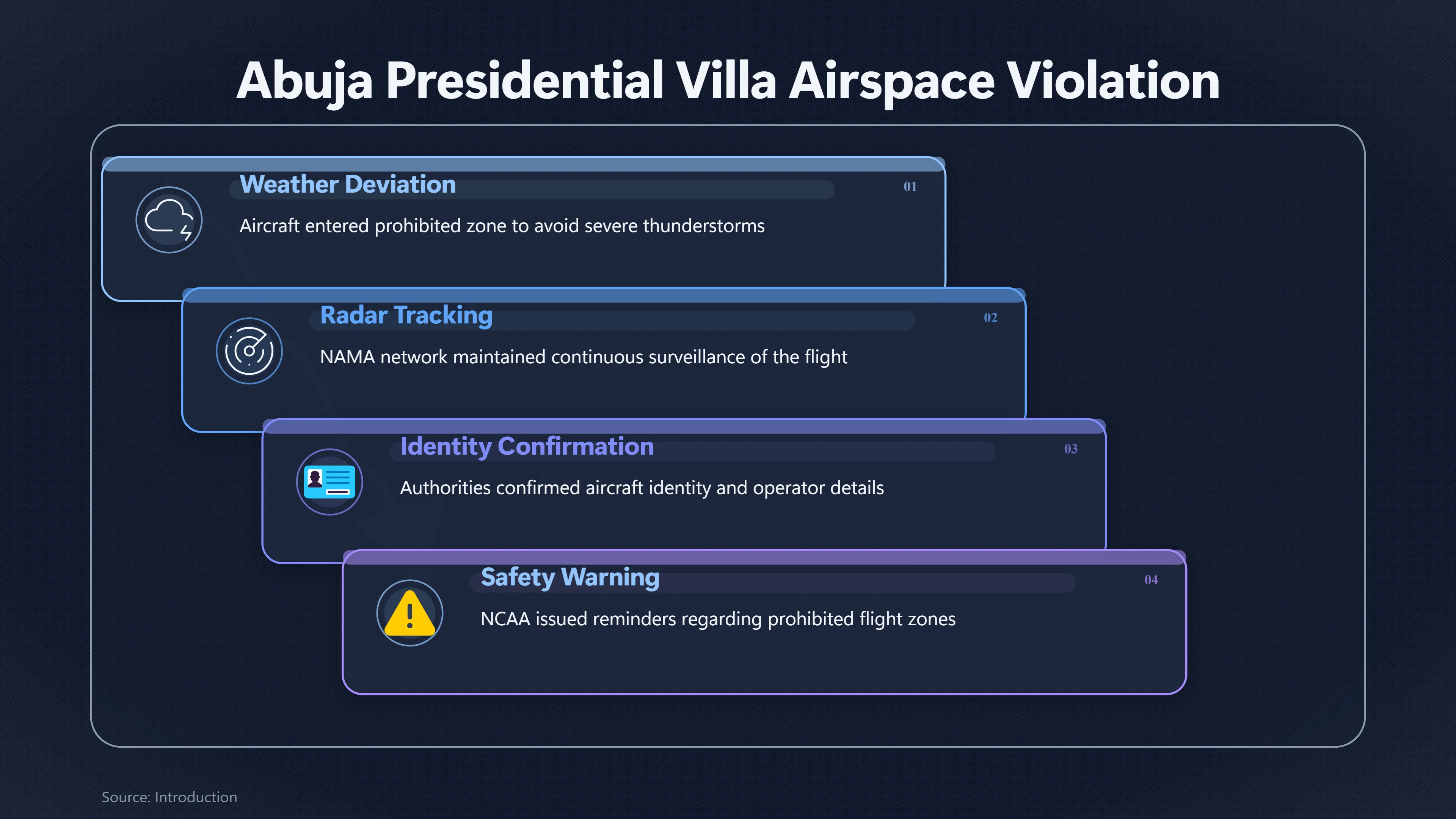Screen dimensions: 1456x819
Task: Click the severe thunderstorms description text
Action: coord(502,226)
